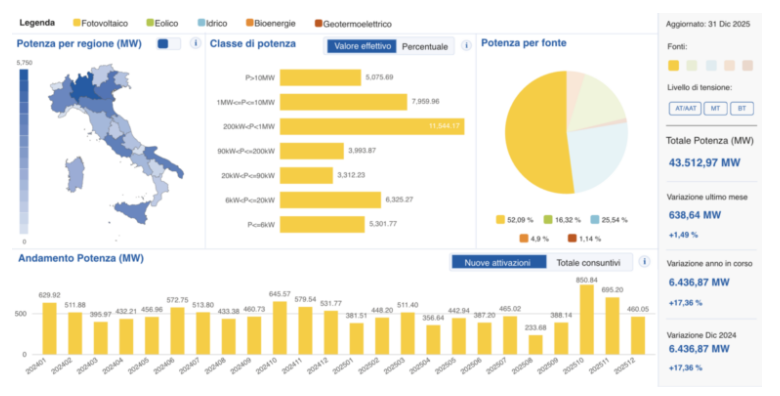Viewport: 780px width, 396px height.
Task: Click the 202410 bar with value 645.57
Action: 280,328
